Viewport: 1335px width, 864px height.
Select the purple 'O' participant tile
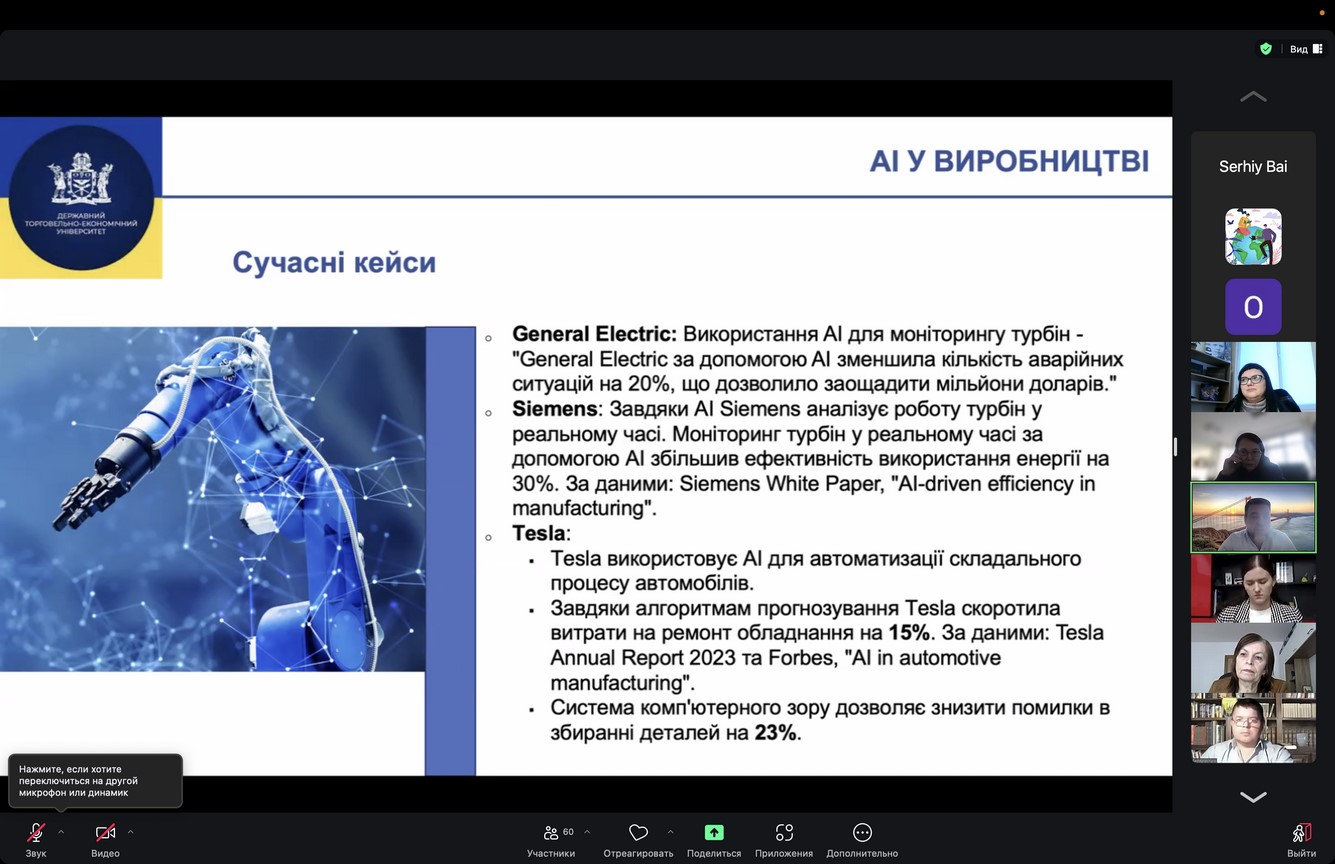click(x=1253, y=307)
